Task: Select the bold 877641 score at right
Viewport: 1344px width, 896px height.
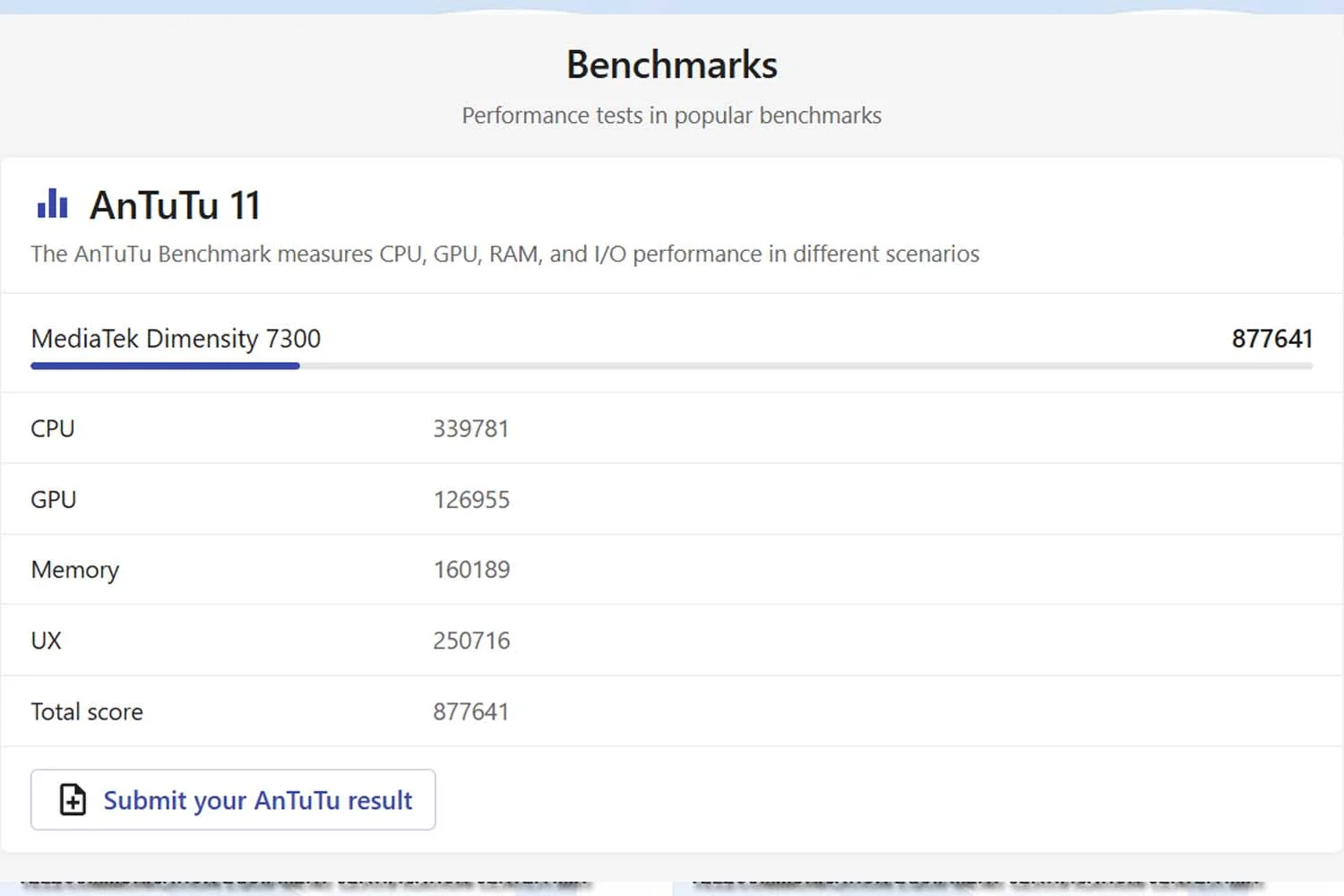Action: (x=1271, y=339)
